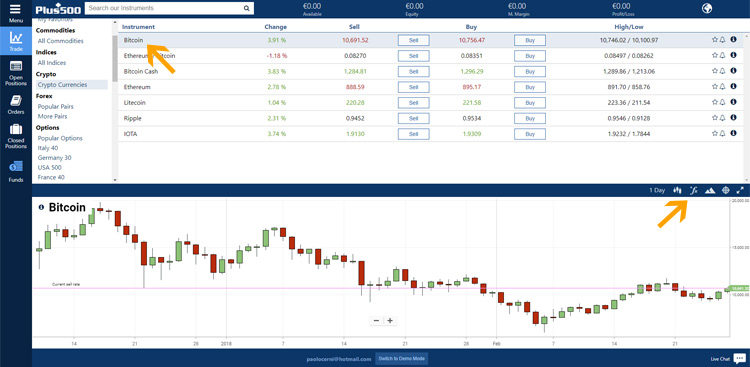Viewport: 750px width, 367px height.
Task: Click the Sell button for Ripple
Action: pyautogui.click(x=414, y=118)
